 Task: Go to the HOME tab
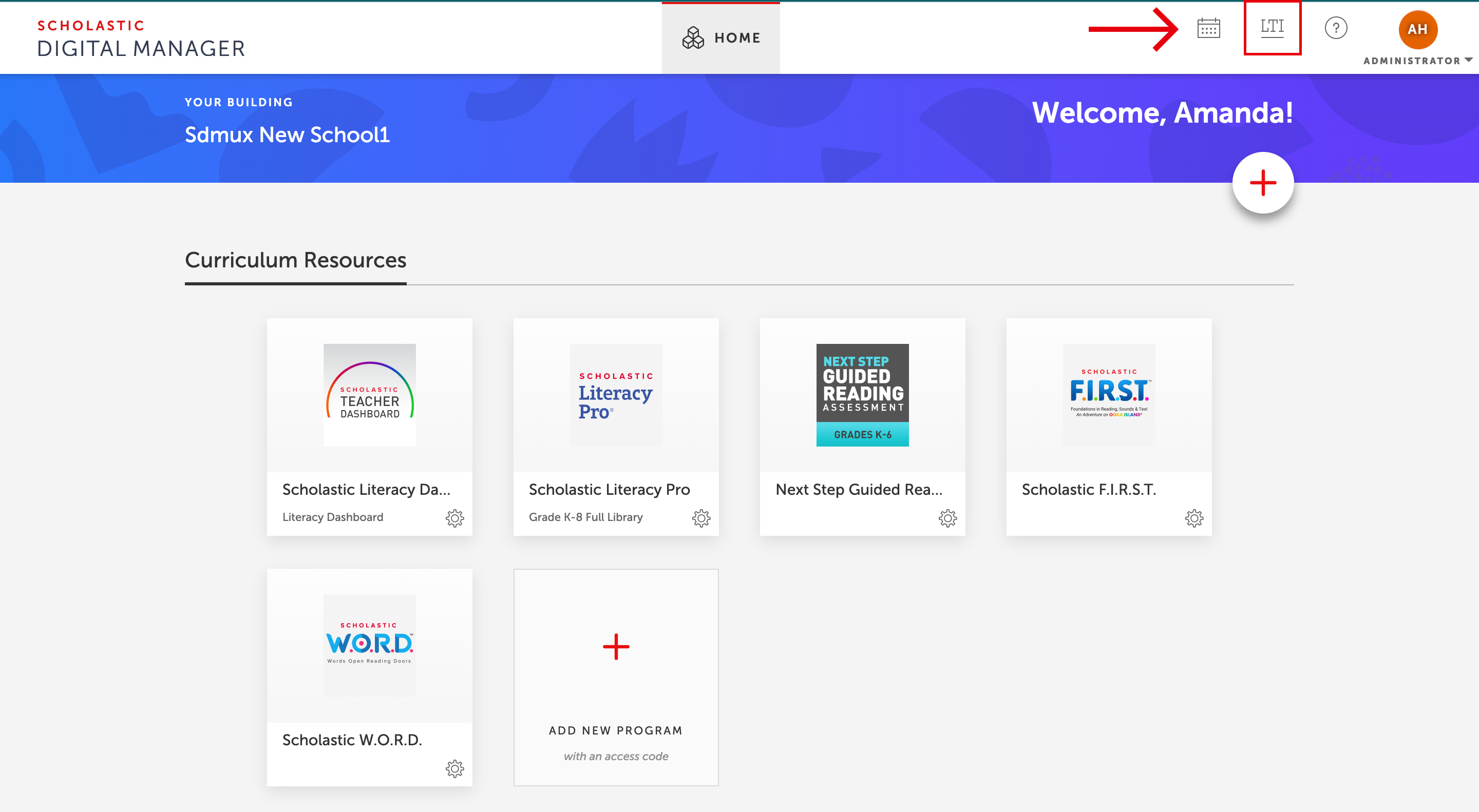[720, 38]
